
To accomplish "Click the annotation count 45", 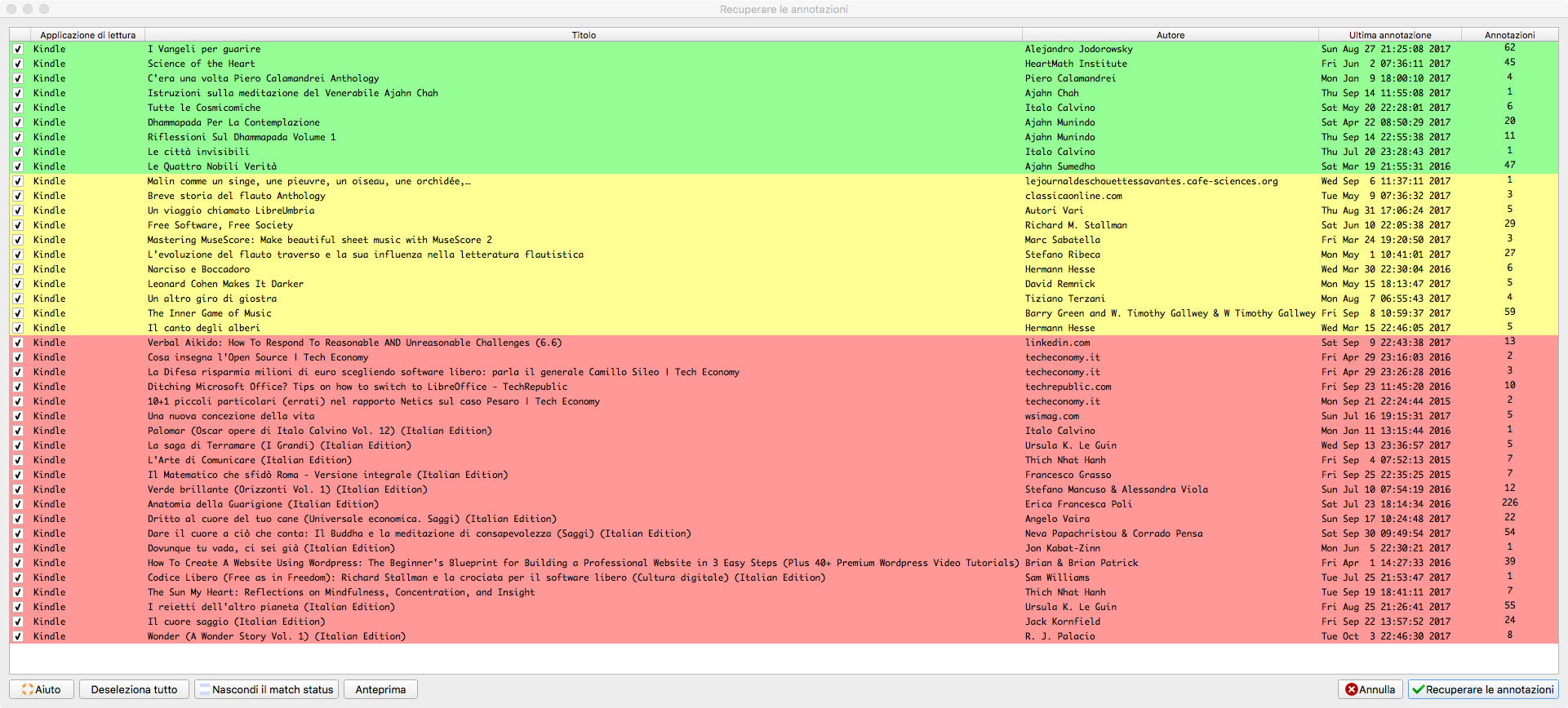I will [1510, 62].
